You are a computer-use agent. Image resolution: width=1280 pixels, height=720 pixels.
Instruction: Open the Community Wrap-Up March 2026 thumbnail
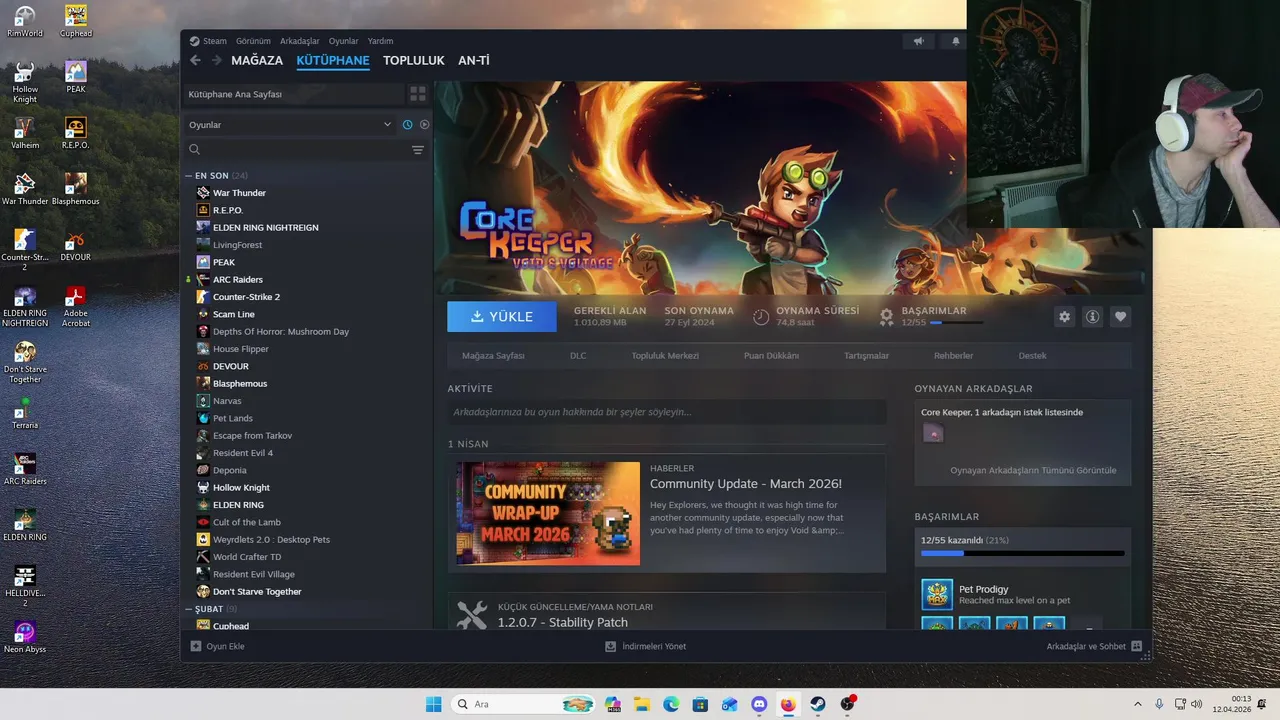548,513
